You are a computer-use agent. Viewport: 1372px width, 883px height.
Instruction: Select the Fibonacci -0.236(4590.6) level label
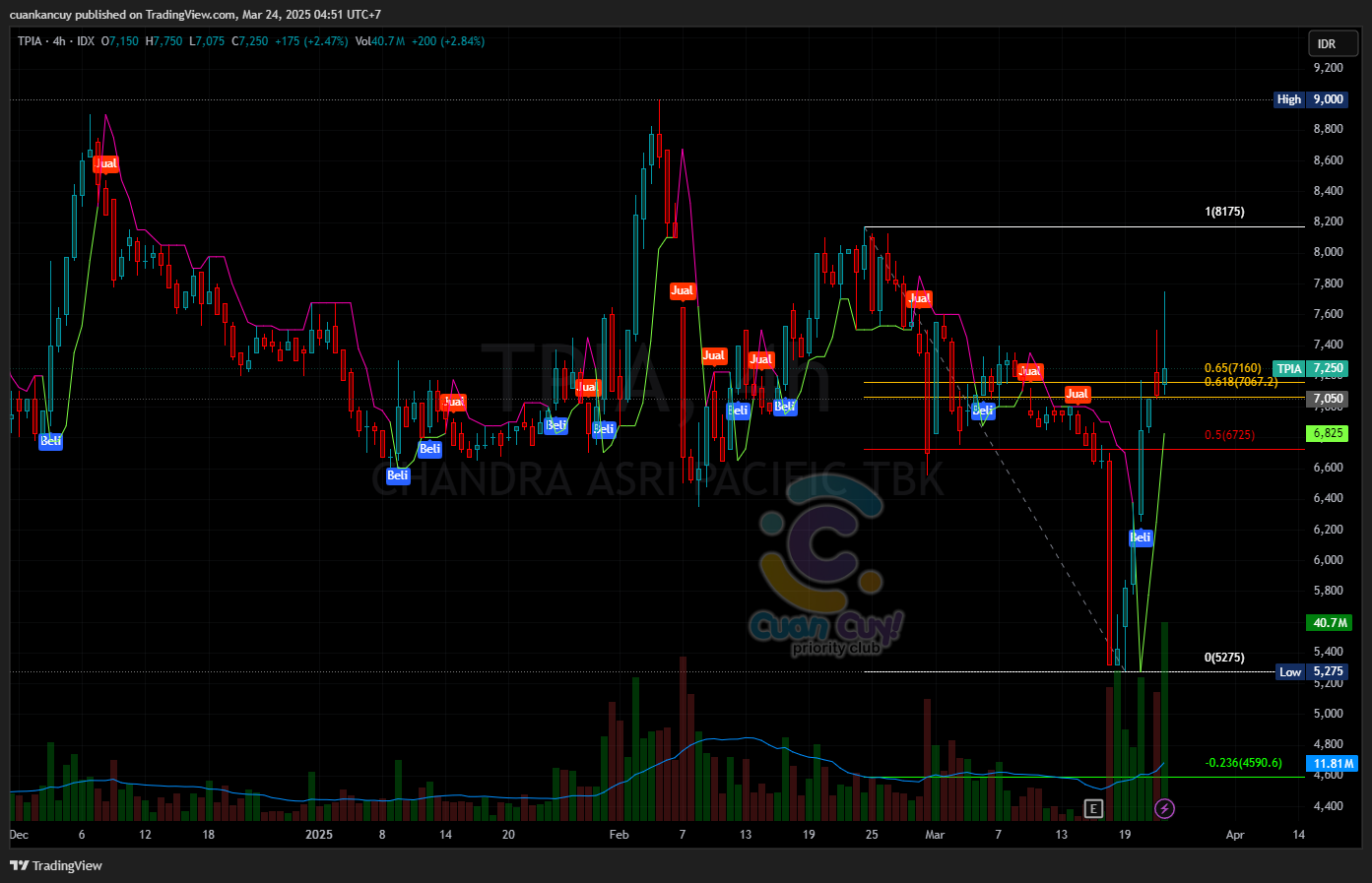1244,763
